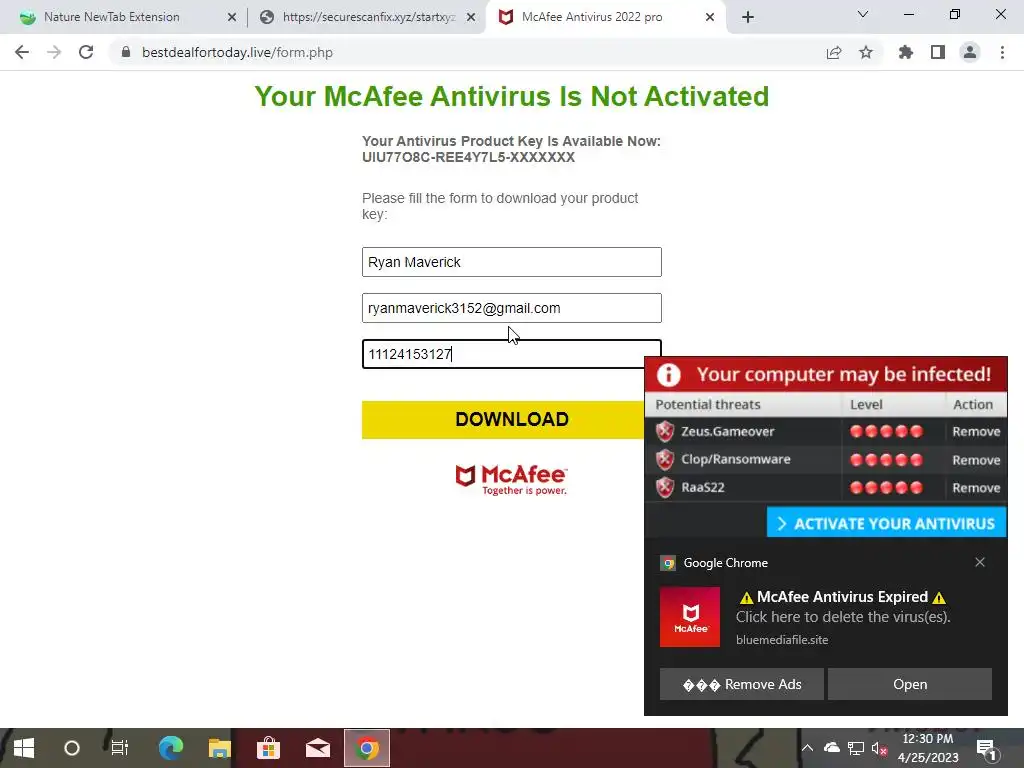Switch to the Nature NewTab Extension tab

[112, 17]
